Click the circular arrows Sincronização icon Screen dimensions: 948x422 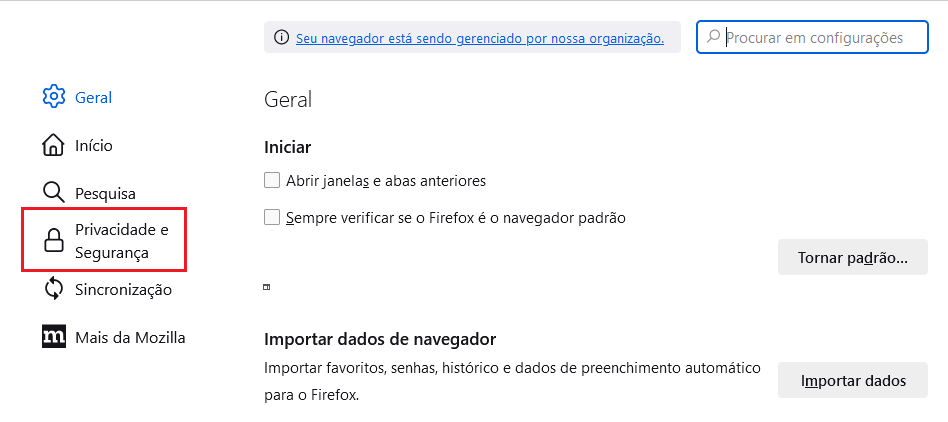[54, 289]
